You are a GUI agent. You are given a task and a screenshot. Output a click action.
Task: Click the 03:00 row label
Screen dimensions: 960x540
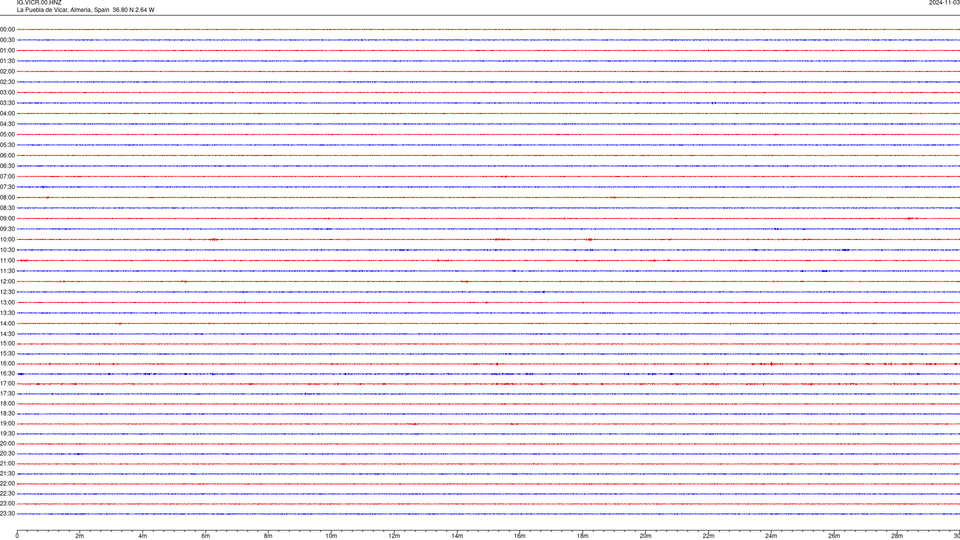(x=7, y=92)
